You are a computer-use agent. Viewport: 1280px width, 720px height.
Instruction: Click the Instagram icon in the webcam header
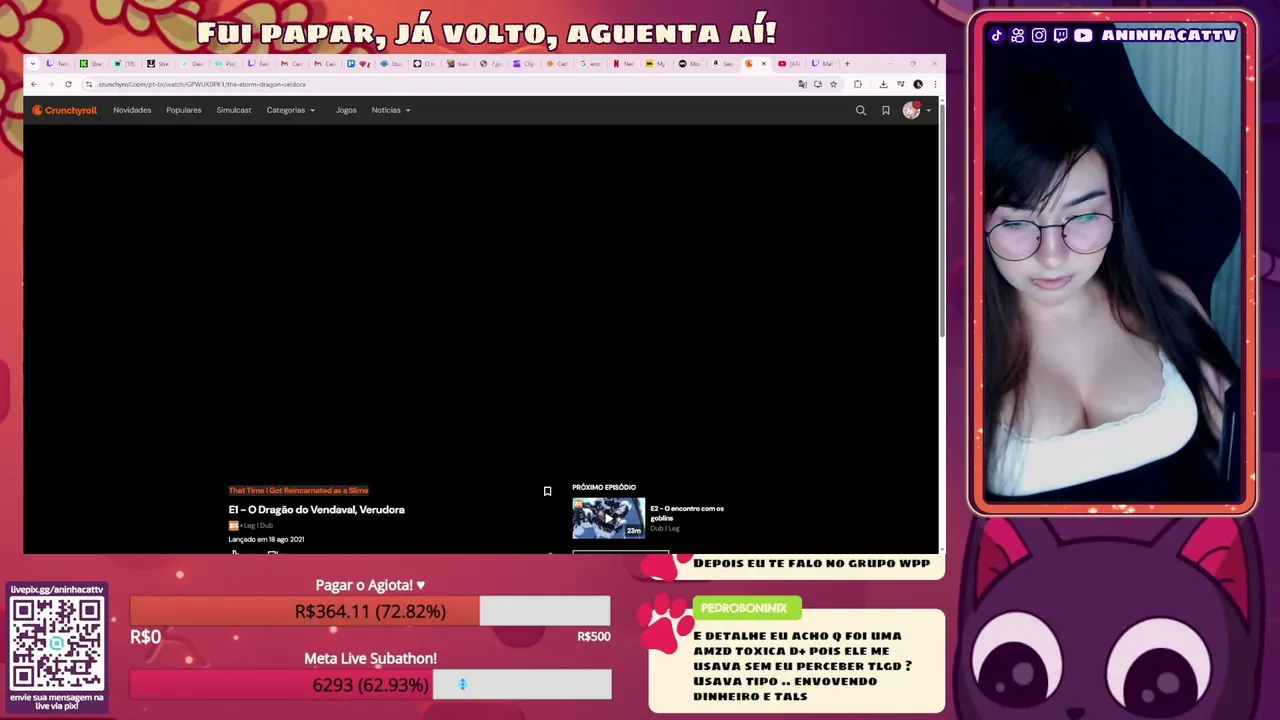click(1039, 35)
